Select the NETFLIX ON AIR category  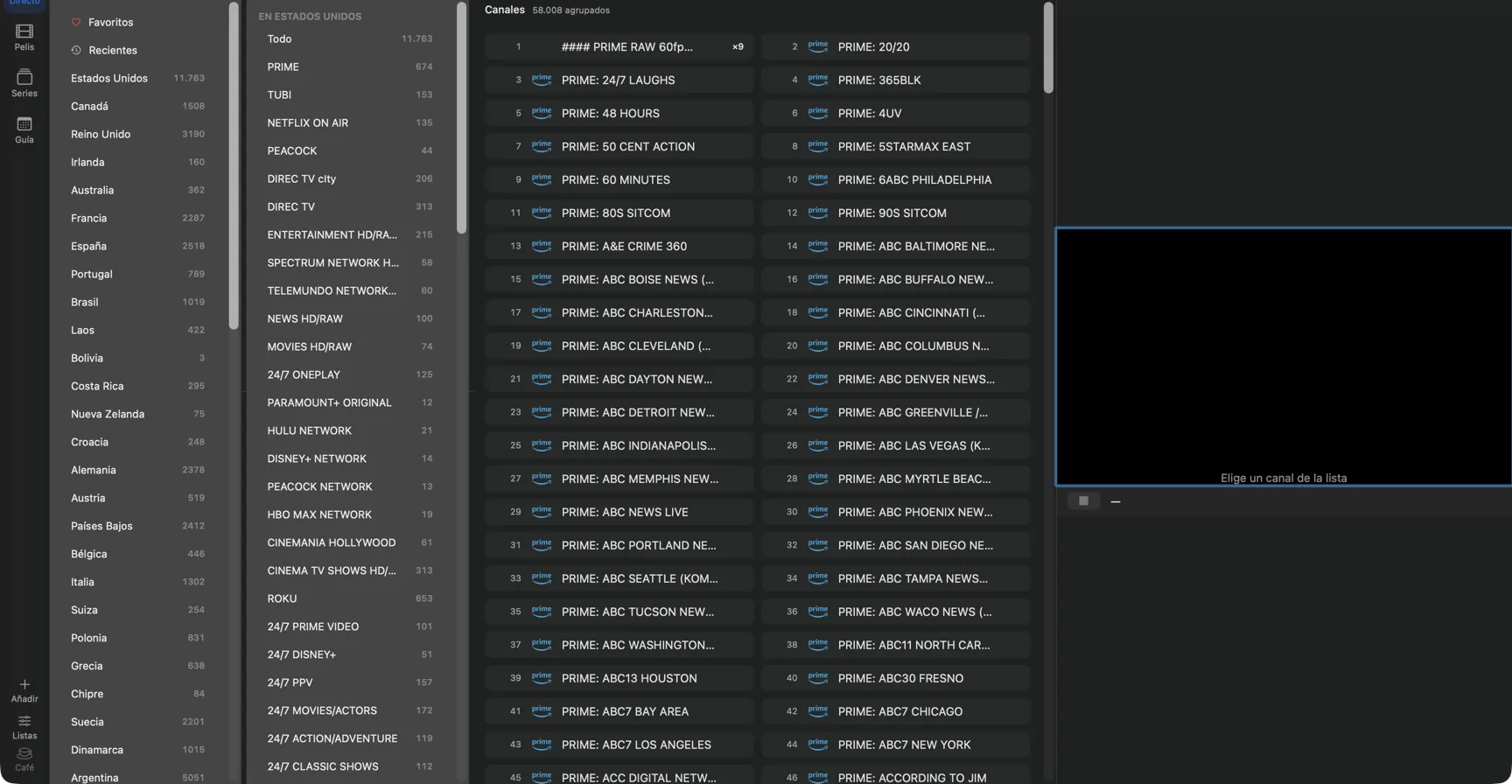point(350,122)
